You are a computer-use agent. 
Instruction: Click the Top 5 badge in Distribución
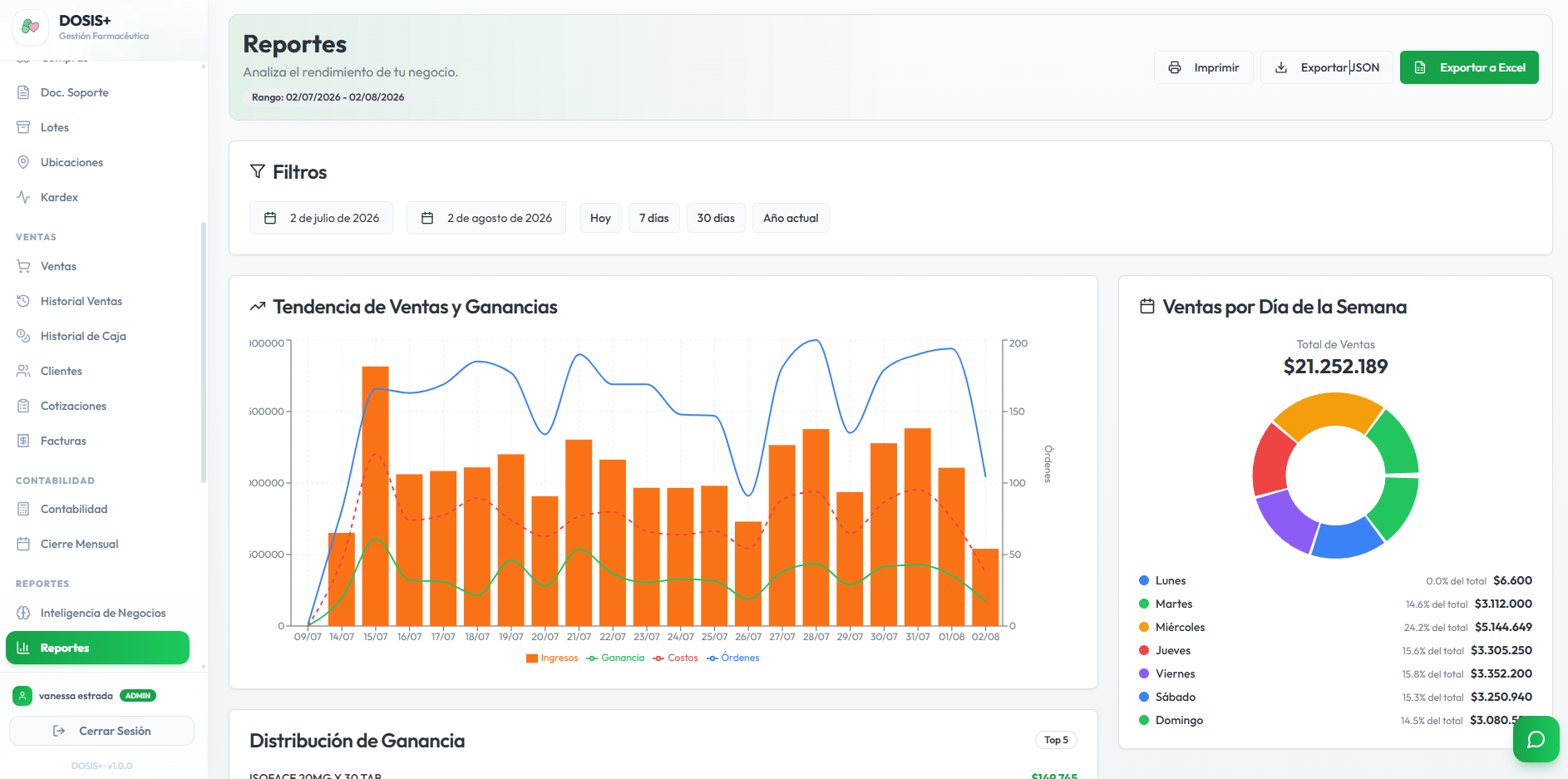coord(1056,740)
